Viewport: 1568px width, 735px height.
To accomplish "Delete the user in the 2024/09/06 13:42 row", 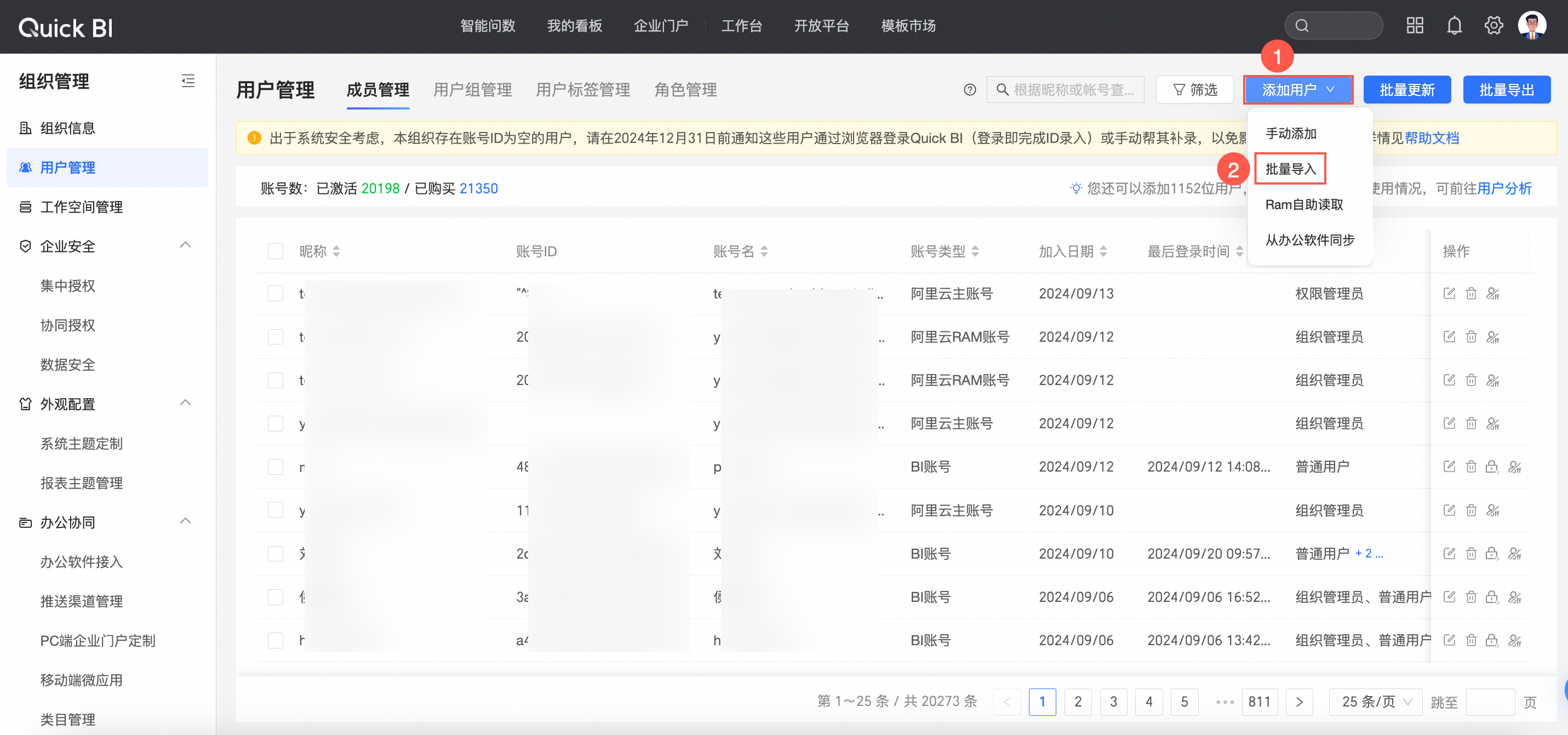I will pyautogui.click(x=1471, y=640).
